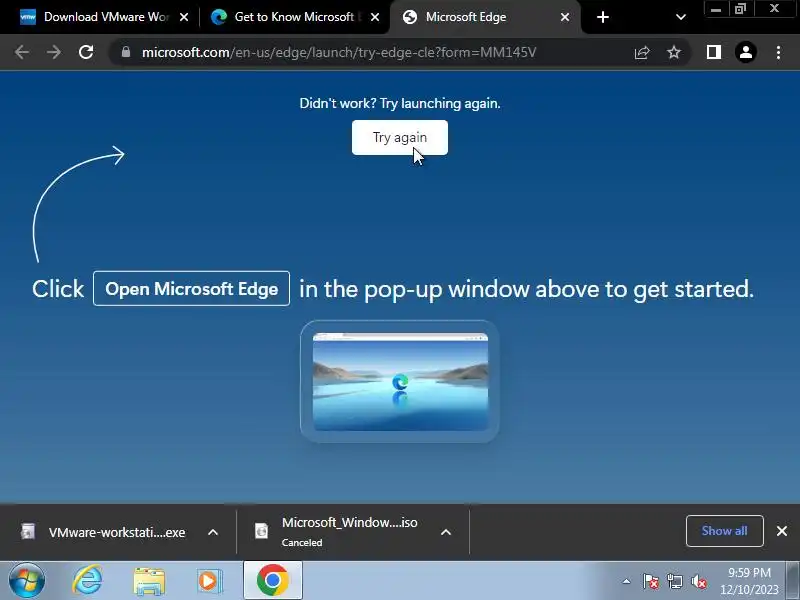Reload the current page
This screenshot has width=800, height=600.
[86, 52]
